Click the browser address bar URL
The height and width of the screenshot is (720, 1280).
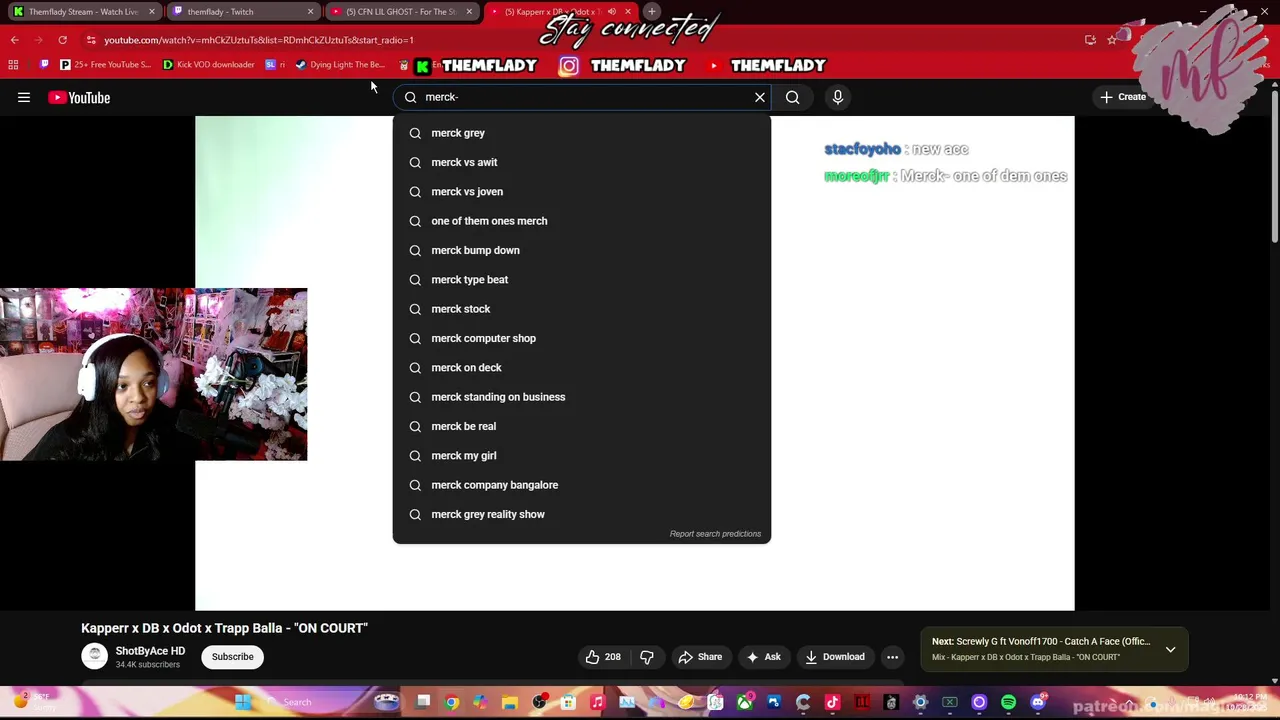click(258, 40)
